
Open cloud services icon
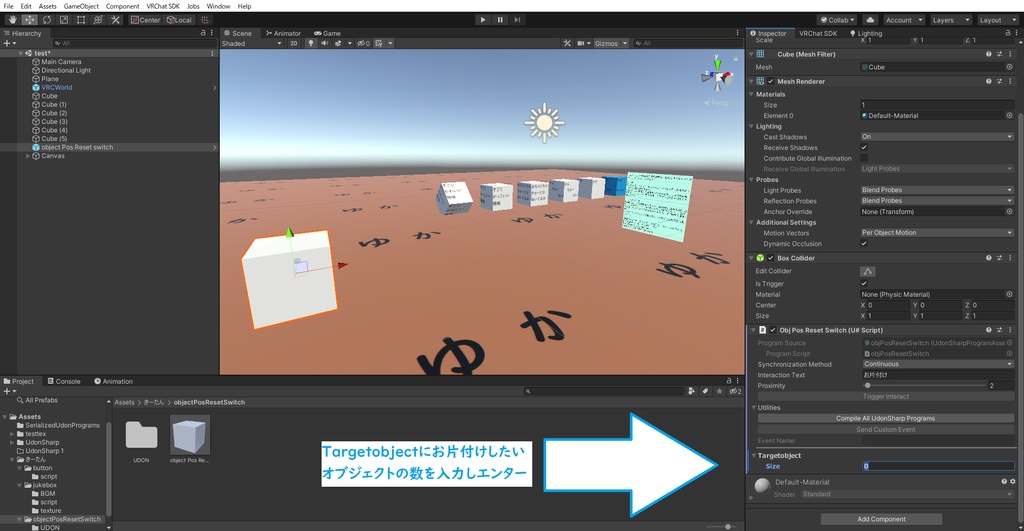(870, 20)
